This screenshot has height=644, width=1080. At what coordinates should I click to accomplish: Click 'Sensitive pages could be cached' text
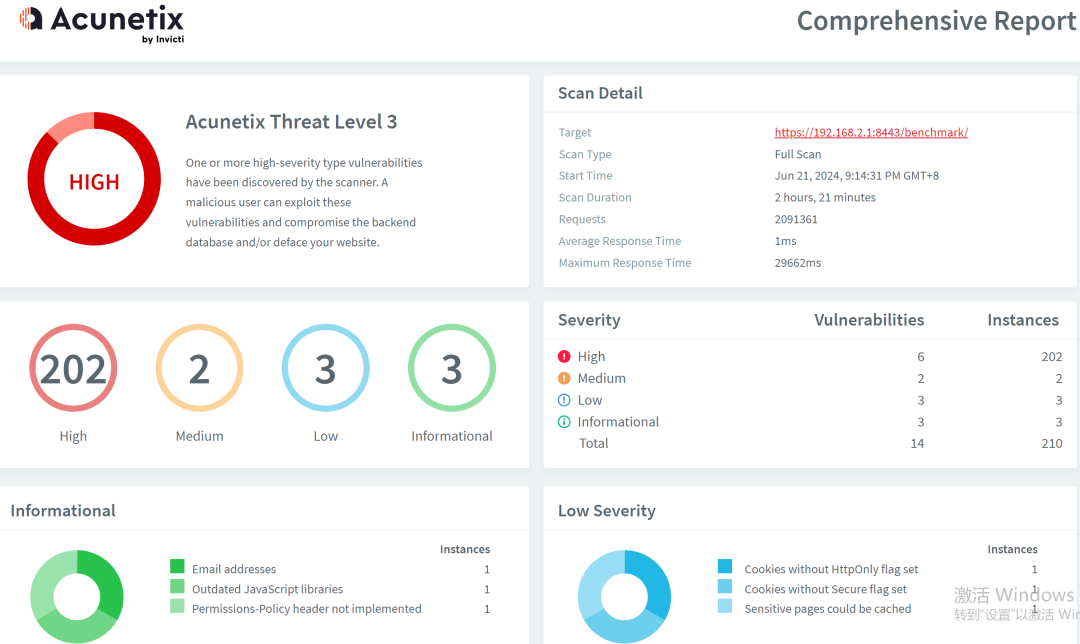coord(827,609)
